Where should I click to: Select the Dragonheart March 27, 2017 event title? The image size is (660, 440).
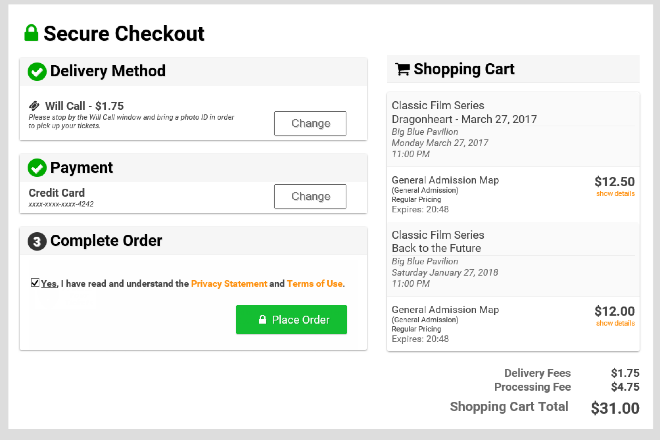464,119
